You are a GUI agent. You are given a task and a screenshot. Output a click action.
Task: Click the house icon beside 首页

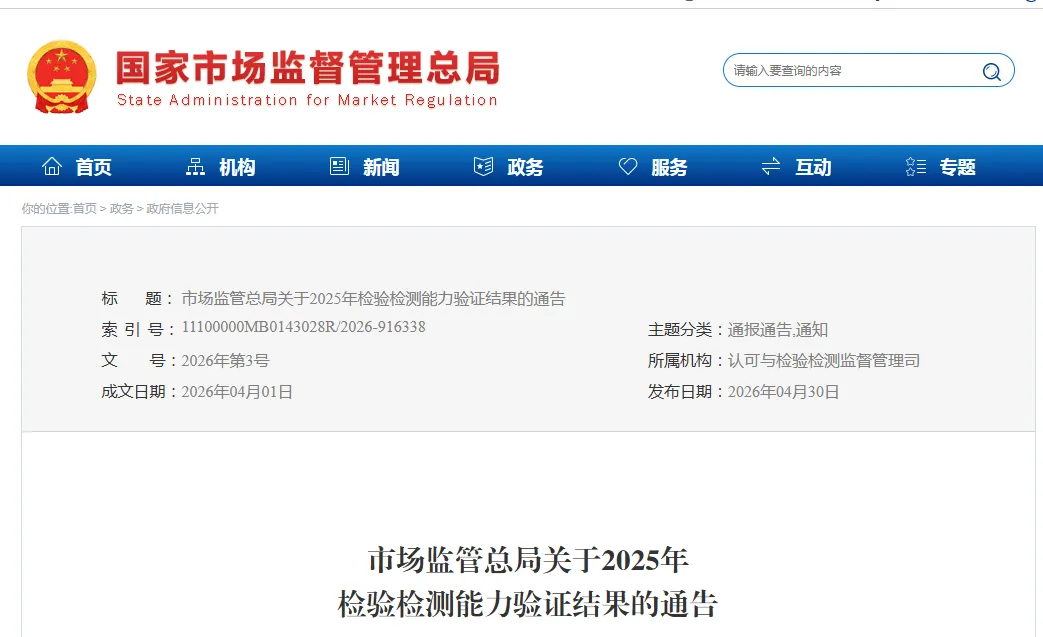(52, 166)
